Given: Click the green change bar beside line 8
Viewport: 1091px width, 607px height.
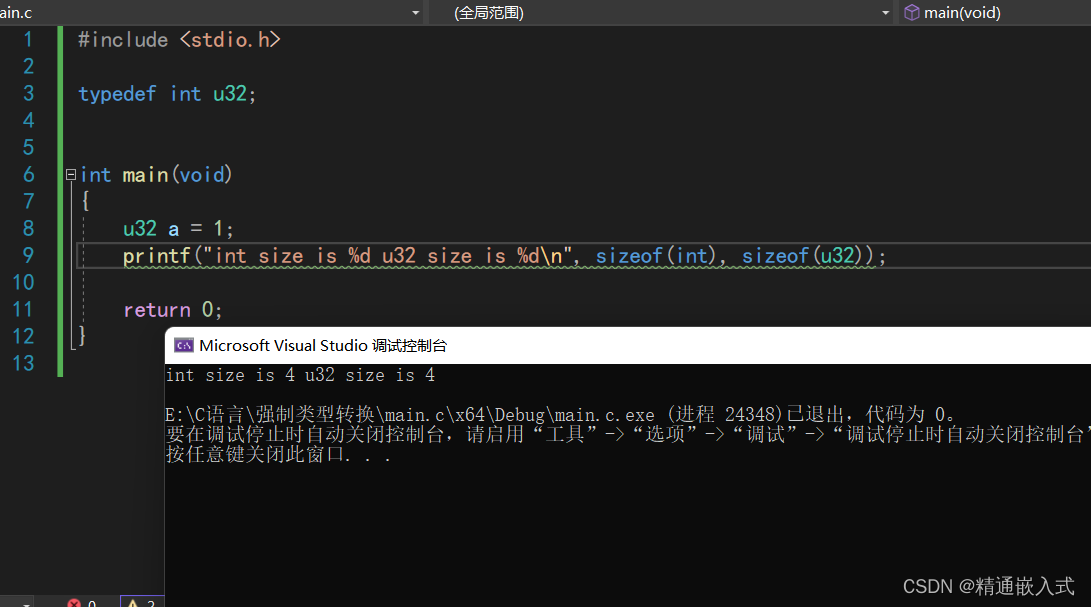Looking at the screenshot, I should pyautogui.click(x=61, y=228).
